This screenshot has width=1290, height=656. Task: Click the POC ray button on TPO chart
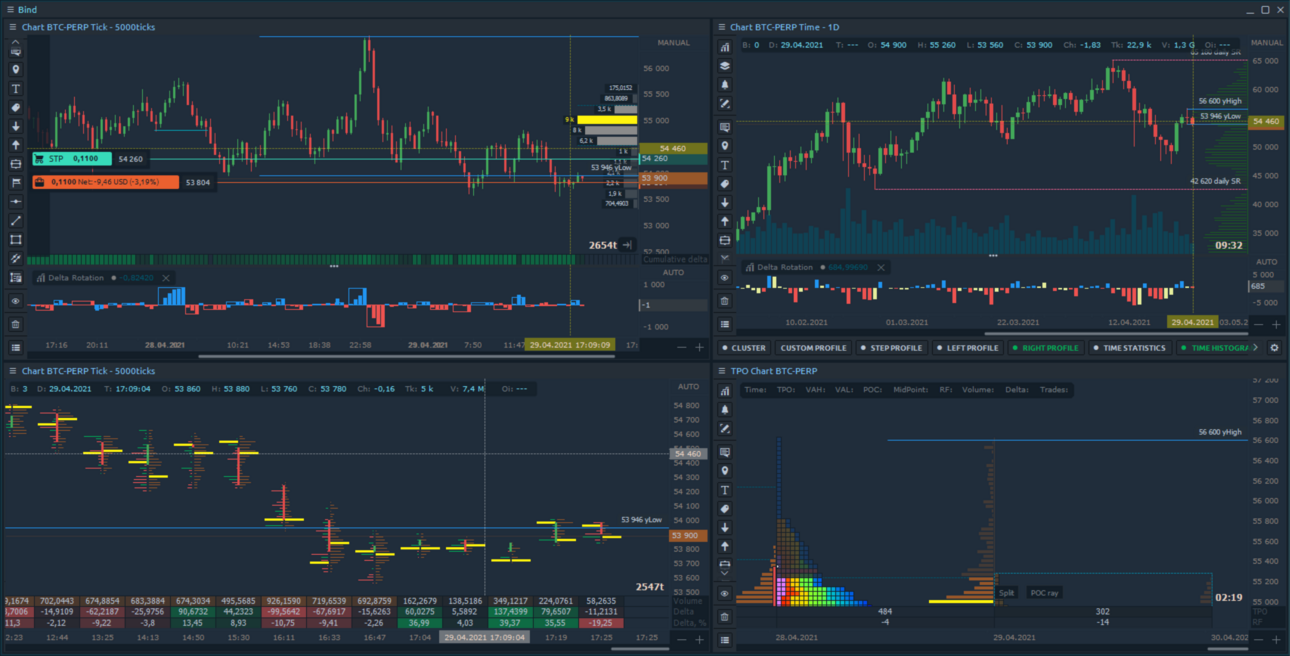pyautogui.click(x=1044, y=593)
